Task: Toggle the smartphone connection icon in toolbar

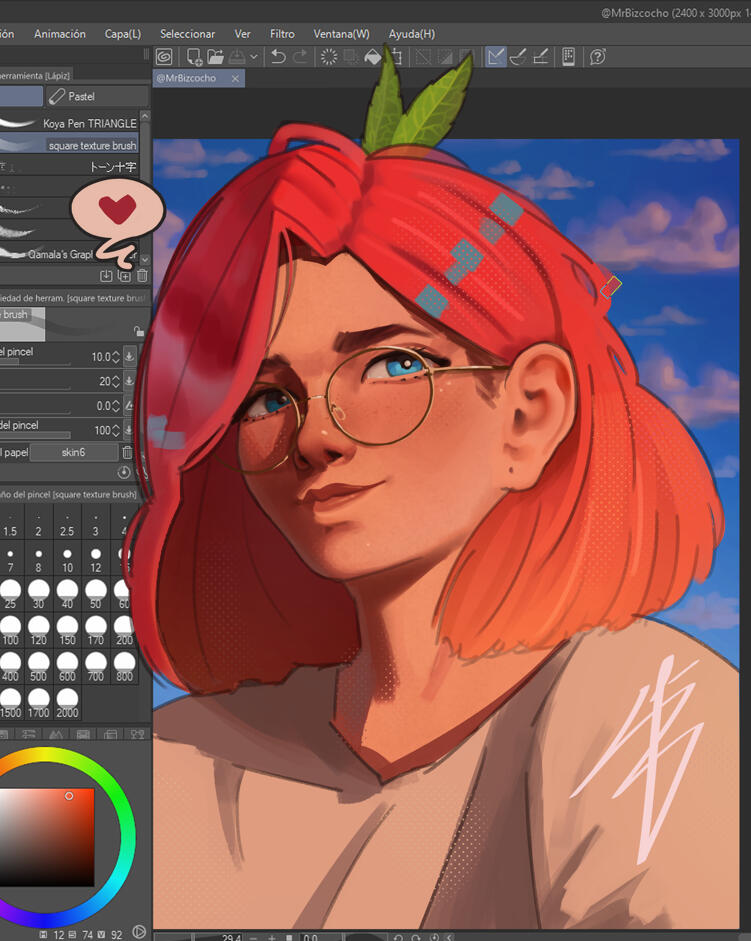Action: click(x=568, y=57)
